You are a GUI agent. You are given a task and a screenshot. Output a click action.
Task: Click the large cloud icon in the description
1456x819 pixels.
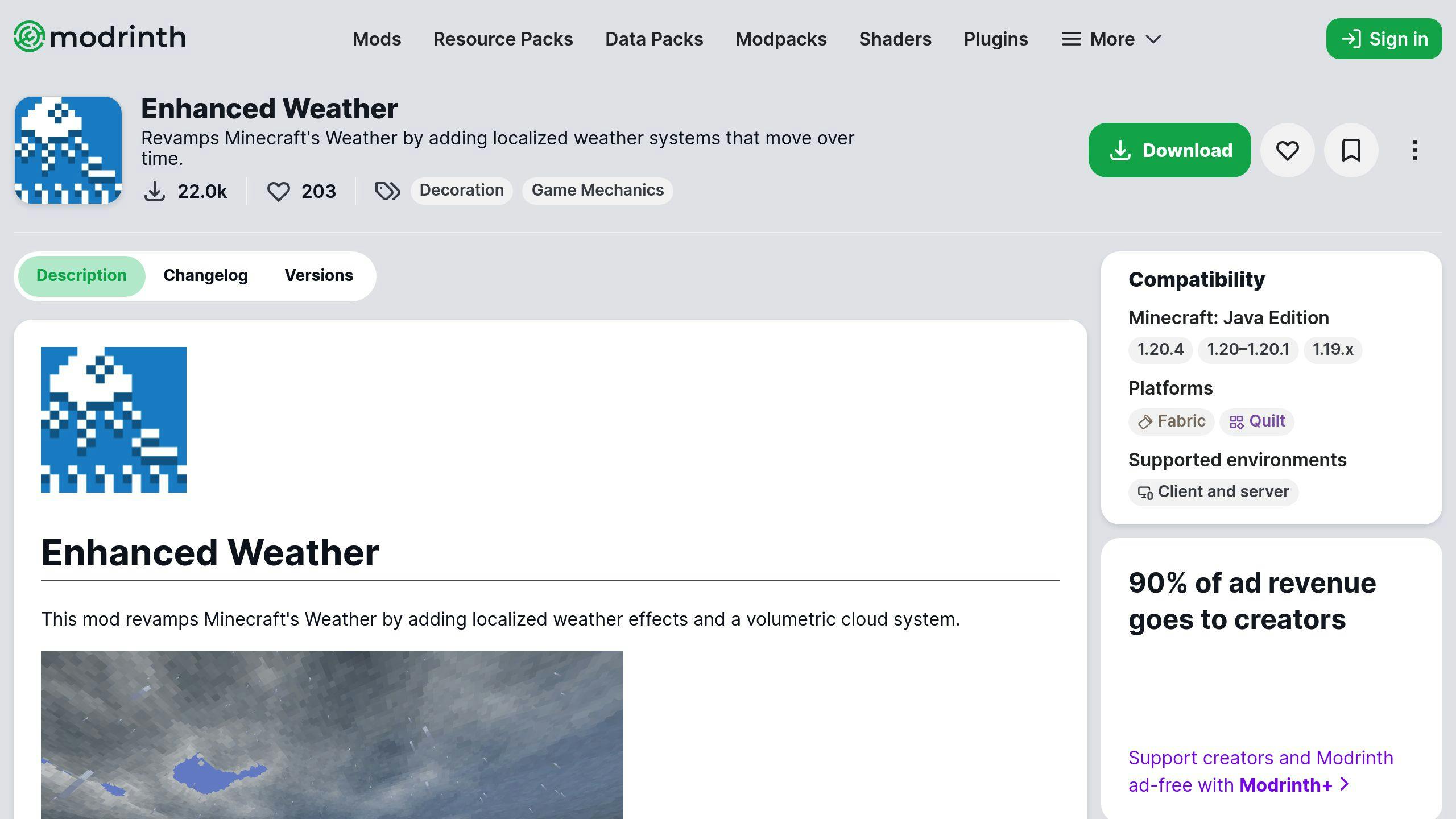pos(114,420)
